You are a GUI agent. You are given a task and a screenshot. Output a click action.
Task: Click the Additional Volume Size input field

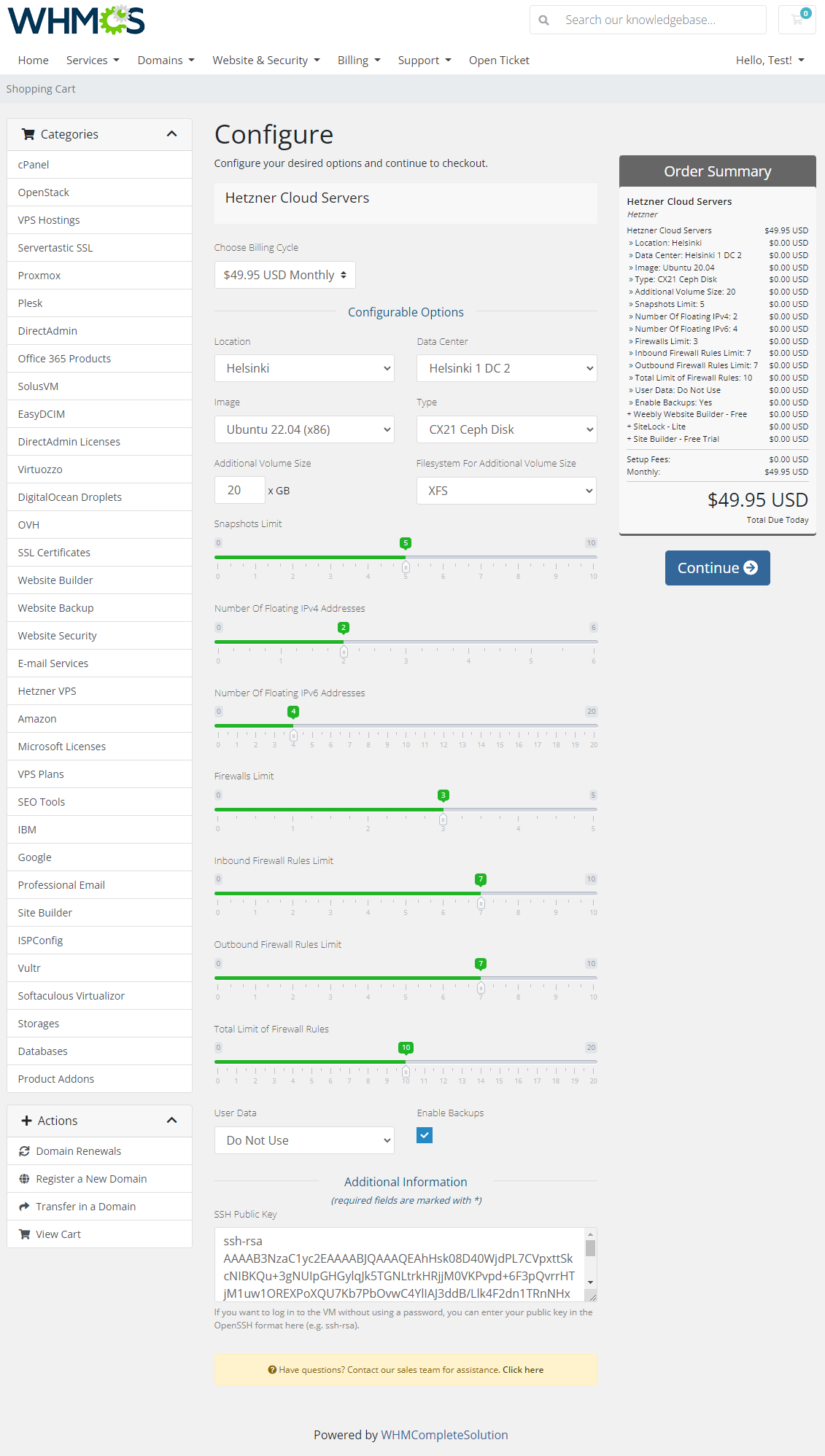point(239,490)
